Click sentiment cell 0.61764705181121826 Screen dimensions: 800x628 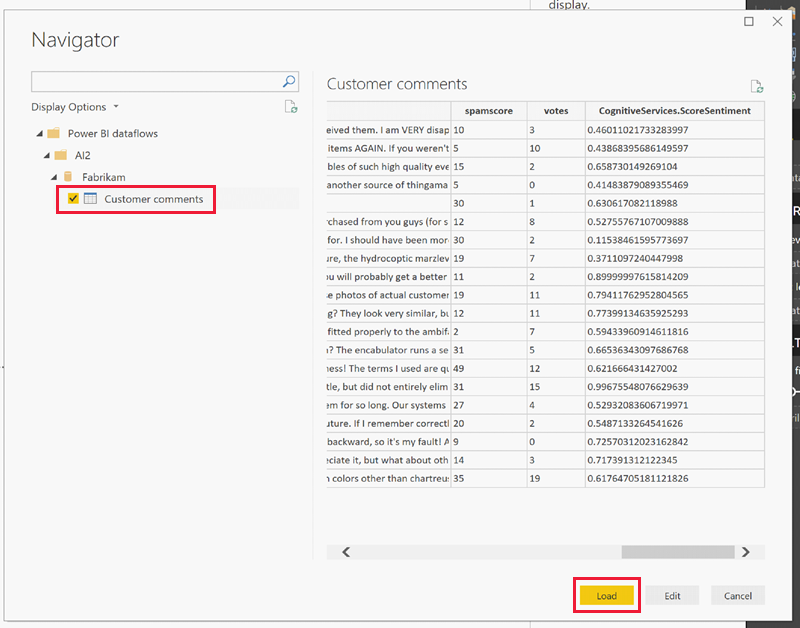(x=674, y=479)
